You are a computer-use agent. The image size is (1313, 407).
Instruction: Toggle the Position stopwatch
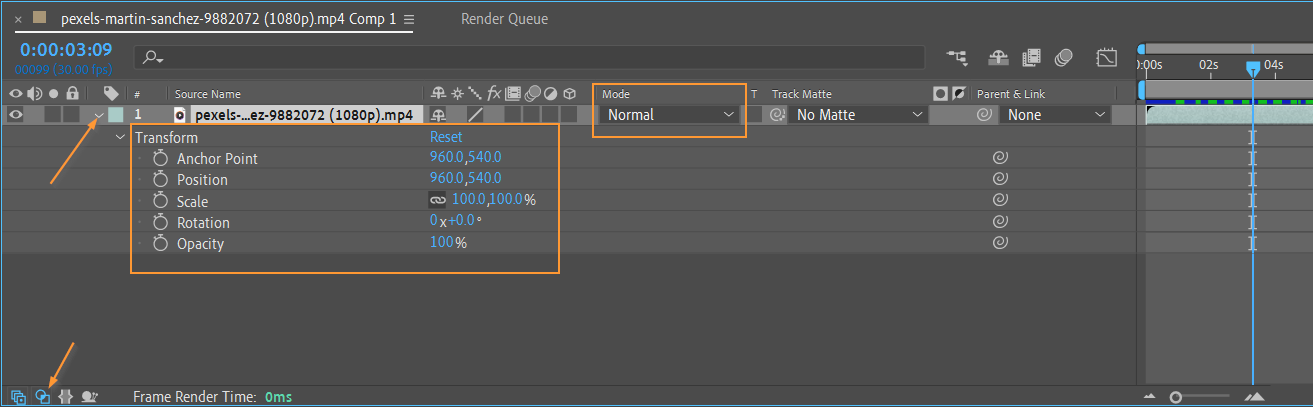[x=160, y=180]
